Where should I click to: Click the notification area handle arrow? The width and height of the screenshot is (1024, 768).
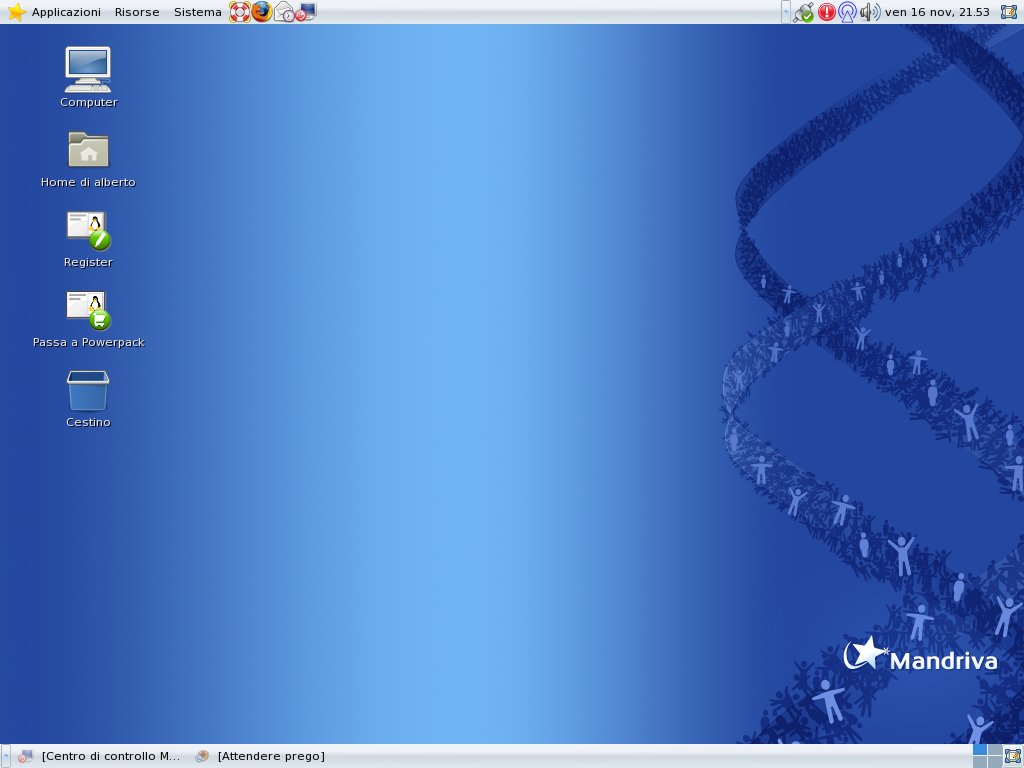pos(786,12)
